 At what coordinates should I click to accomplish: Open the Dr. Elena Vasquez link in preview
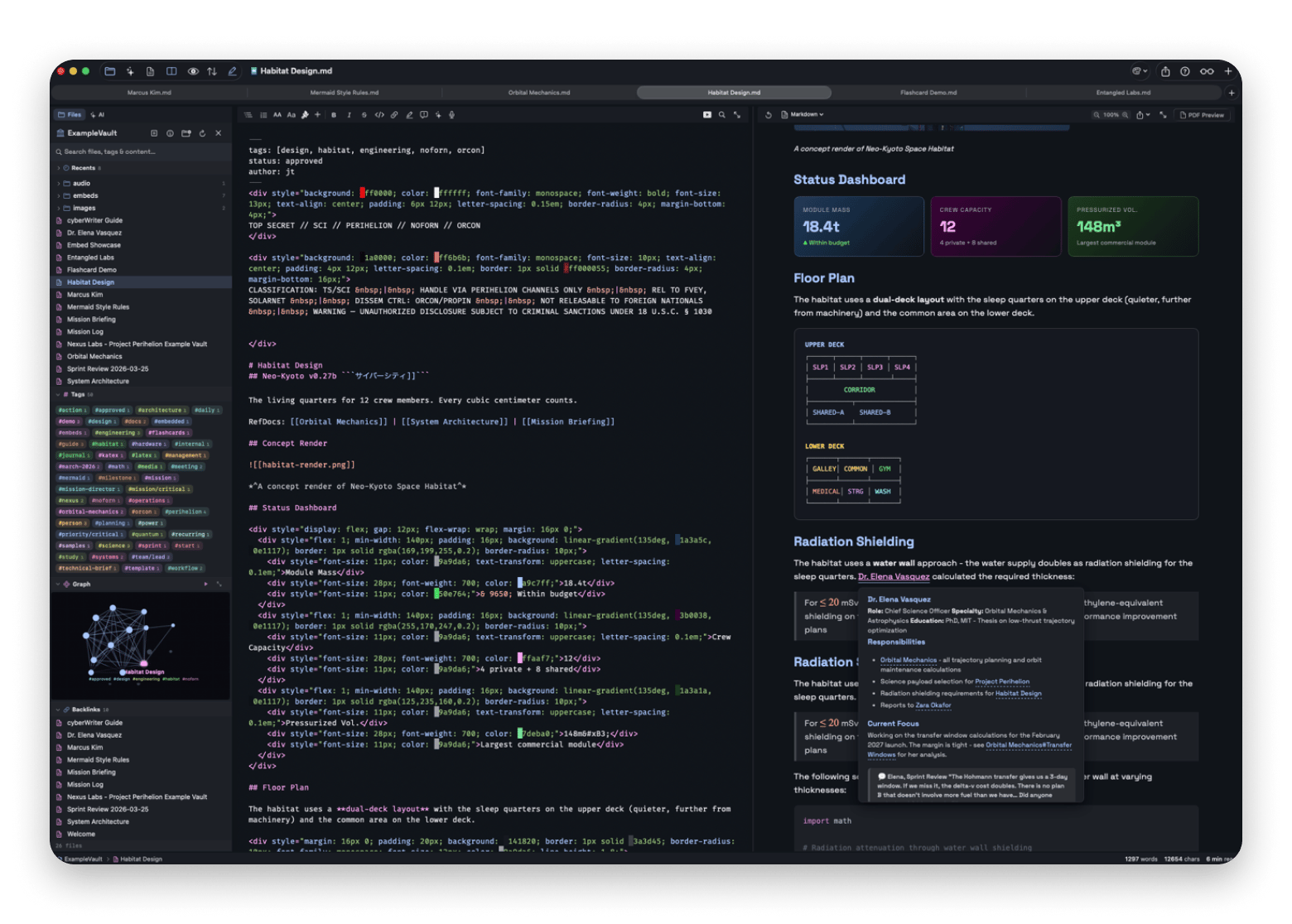tap(894, 577)
